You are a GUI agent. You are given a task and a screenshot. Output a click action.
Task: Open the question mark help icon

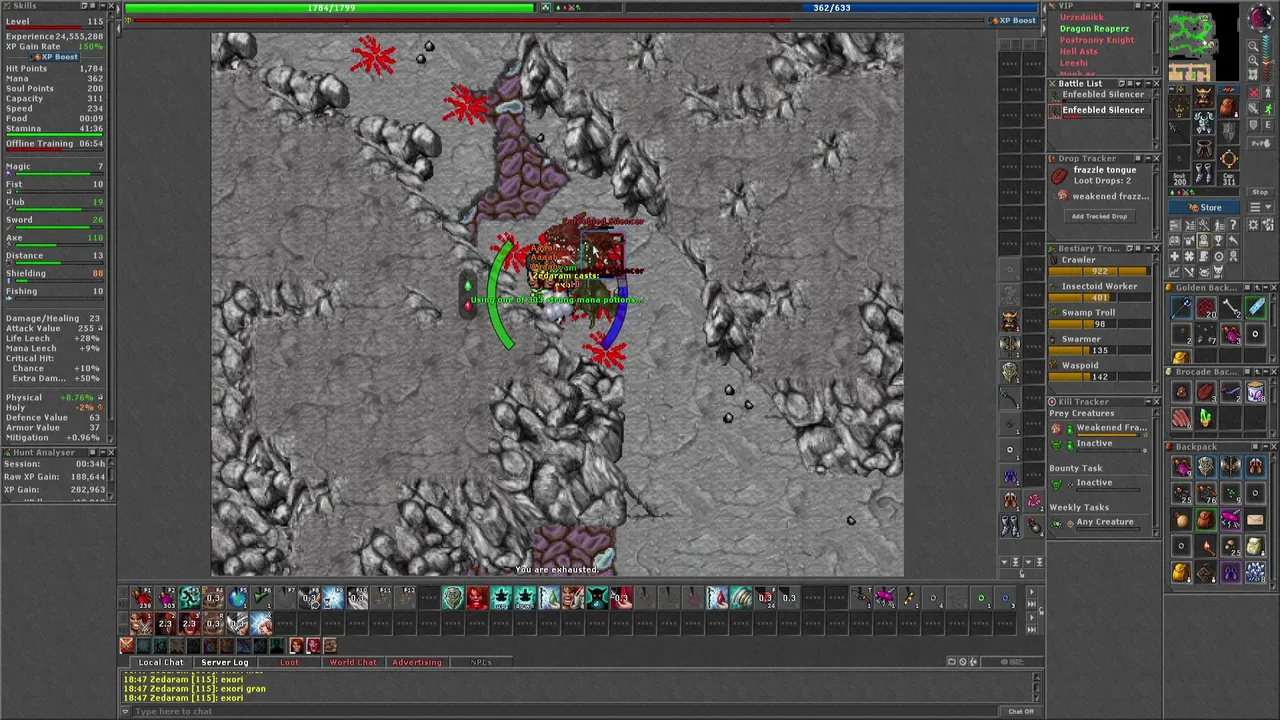(1233, 225)
